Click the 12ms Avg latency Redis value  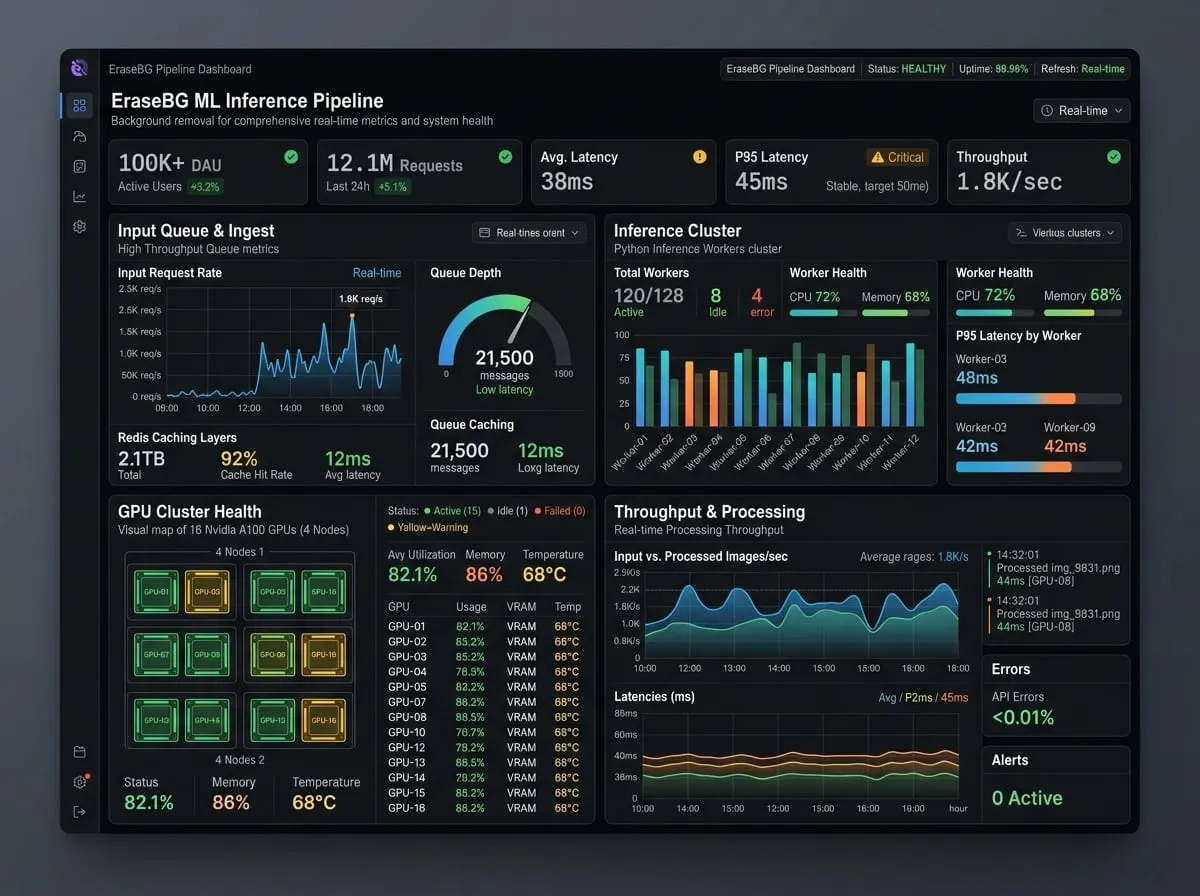click(348, 459)
